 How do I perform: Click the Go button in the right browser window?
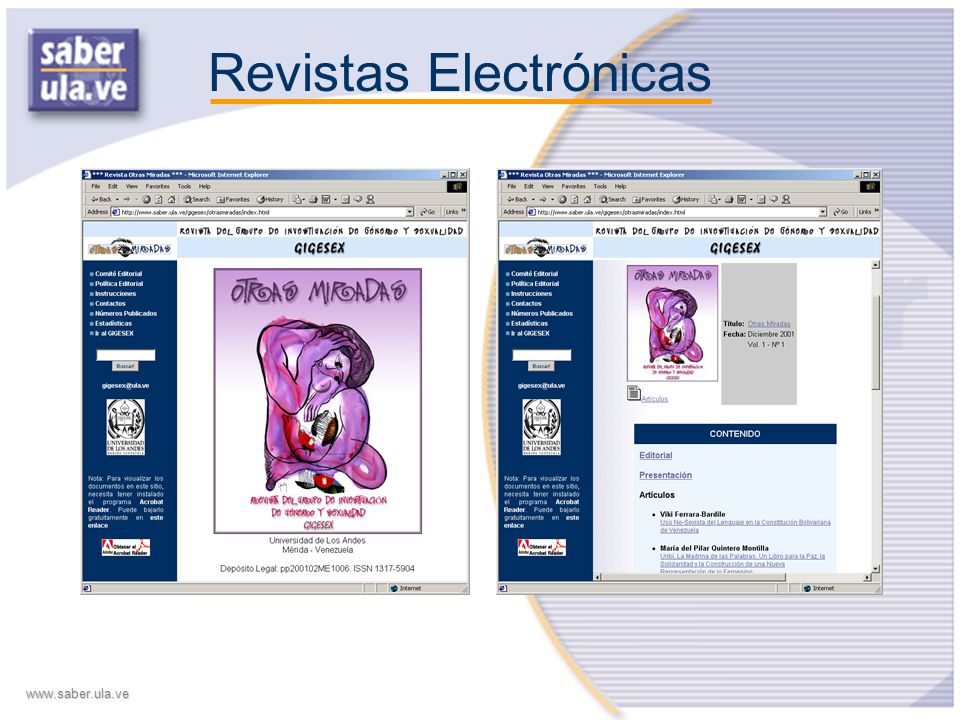click(841, 212)
